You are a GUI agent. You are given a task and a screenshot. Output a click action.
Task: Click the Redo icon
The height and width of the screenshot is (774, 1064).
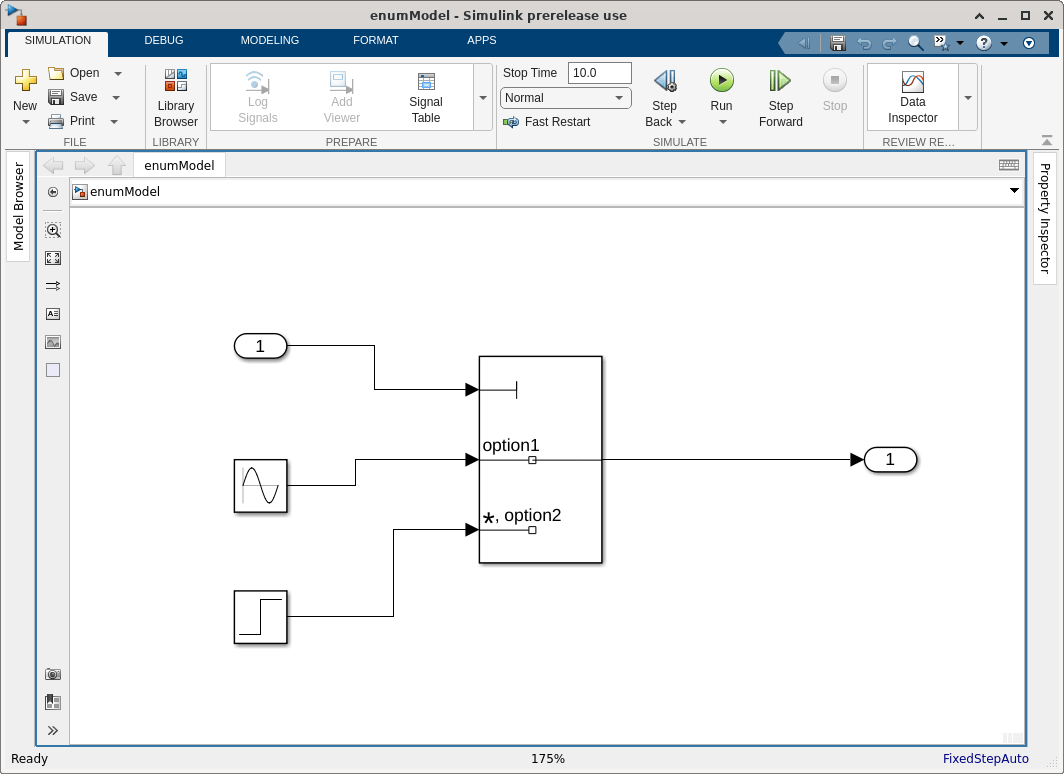click(x=890, y=43)
